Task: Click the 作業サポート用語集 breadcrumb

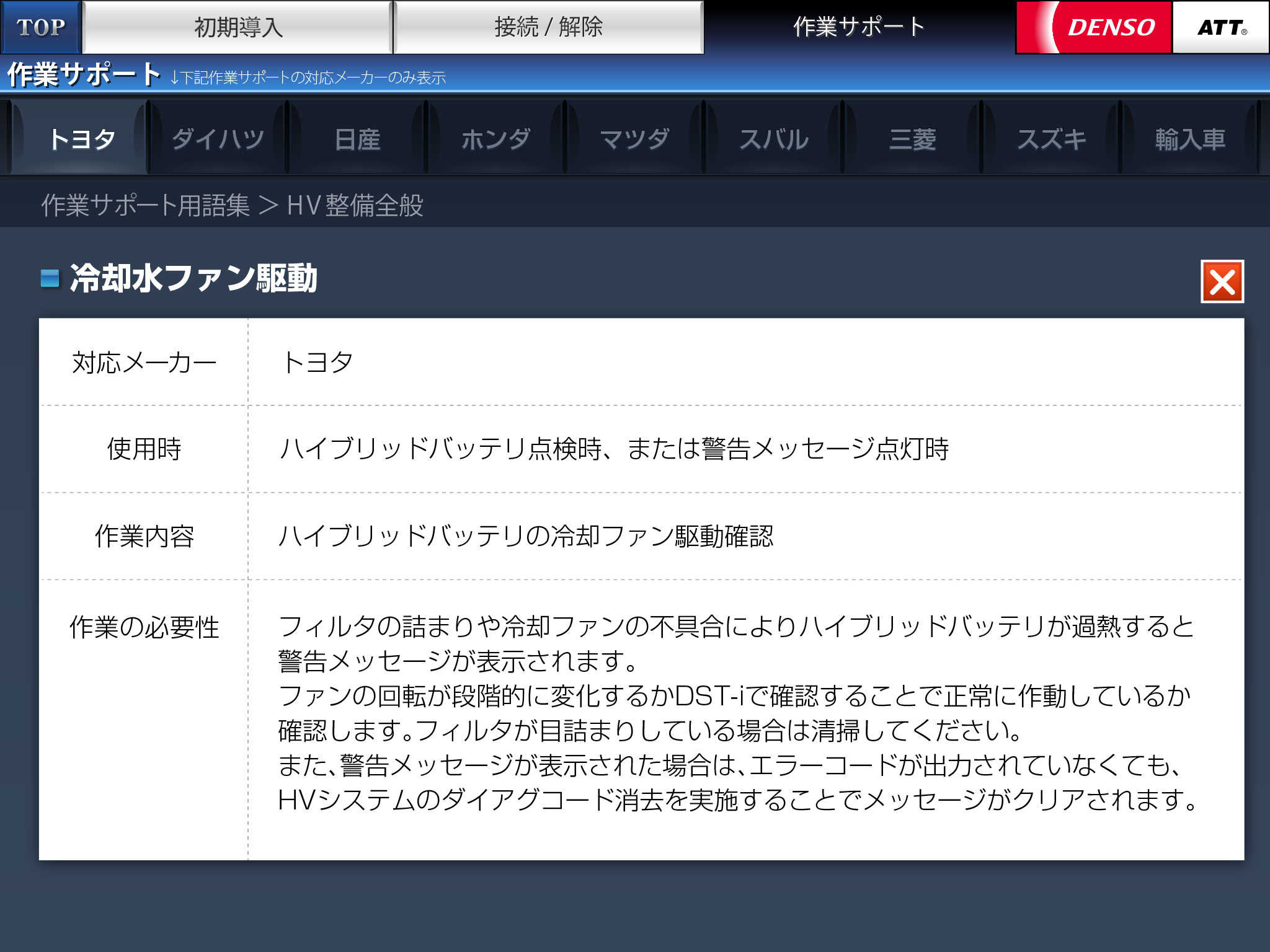Action: point(145,205)
